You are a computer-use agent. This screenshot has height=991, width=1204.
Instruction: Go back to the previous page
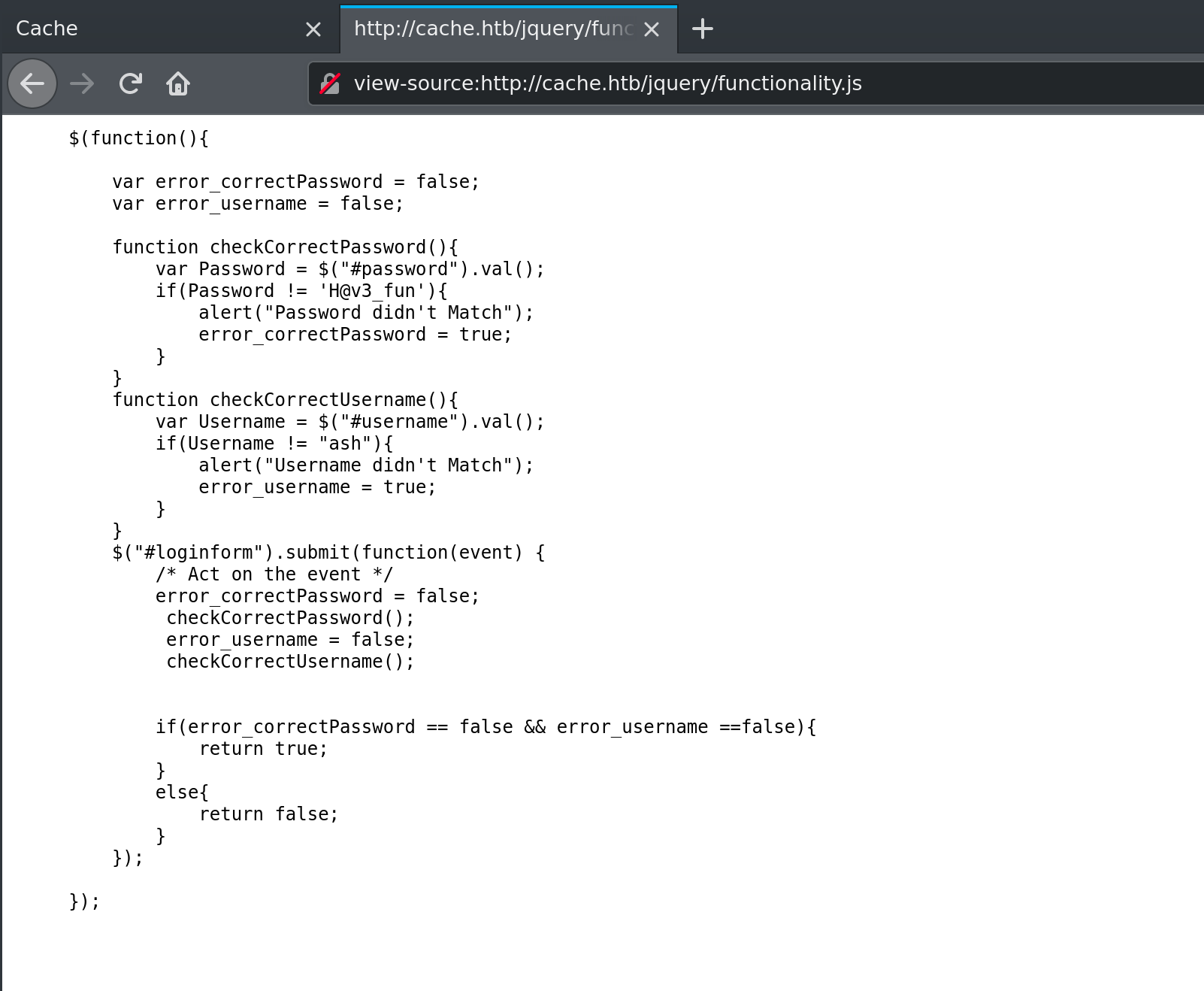pyautogui.click(x=32, y=83)
